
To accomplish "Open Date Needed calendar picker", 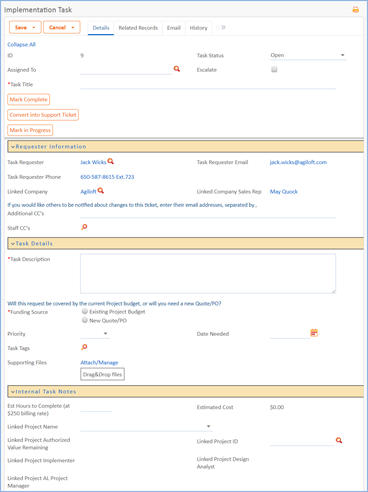I will pyautogui.click(x=314, y=333).
